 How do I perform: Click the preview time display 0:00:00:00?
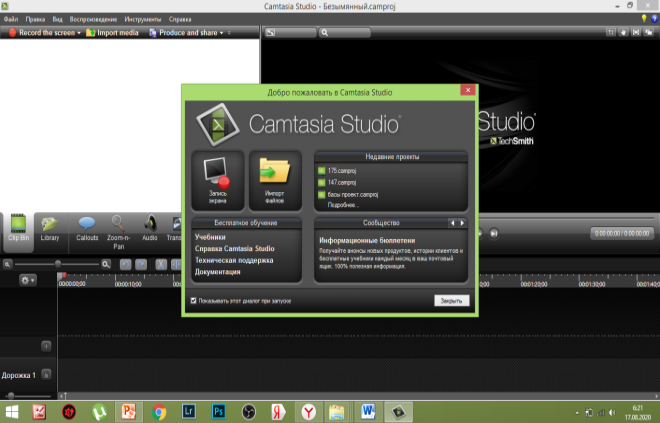622,233
